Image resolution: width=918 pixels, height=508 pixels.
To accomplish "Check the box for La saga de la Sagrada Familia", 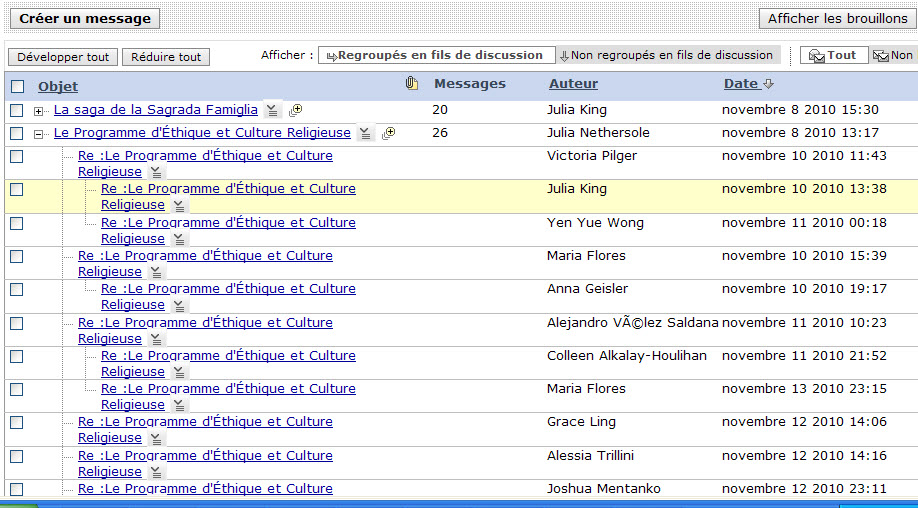I will 17,110.
